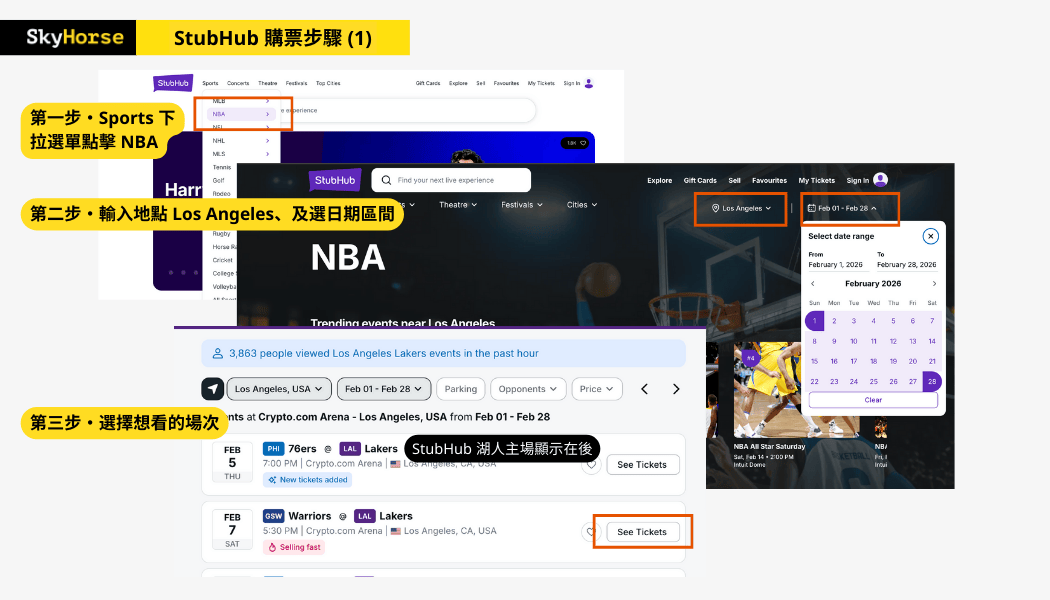The height and width of the screenshot is (600, 1050).
Task: Click the magnifier icon in the search bar
Action: (386, 180)
